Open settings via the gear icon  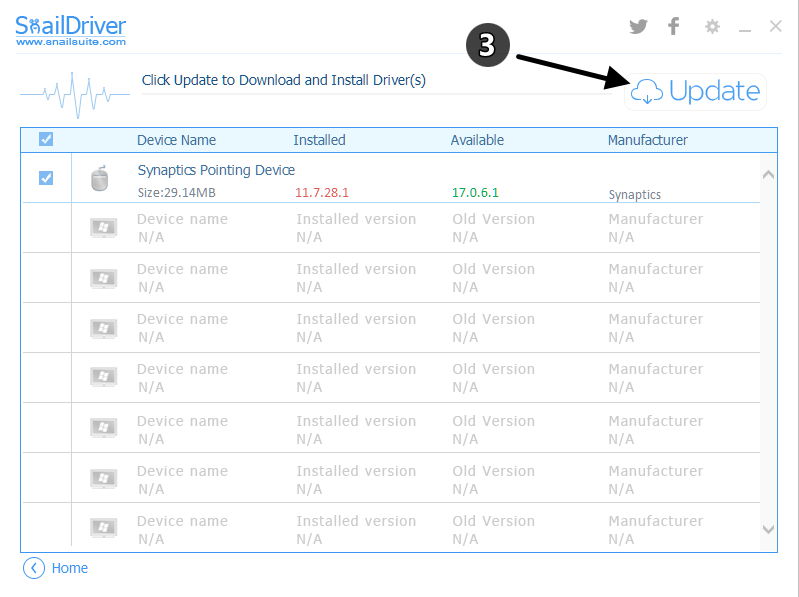pyautogui.click(x=712, y=27)
